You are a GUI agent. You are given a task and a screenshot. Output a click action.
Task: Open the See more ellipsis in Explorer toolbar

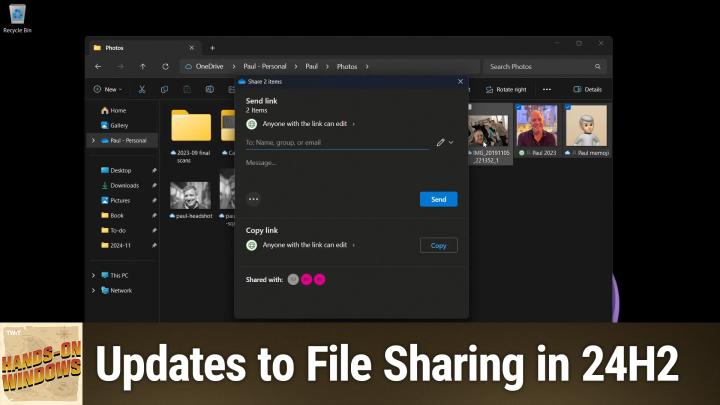(x=546, y=90)
